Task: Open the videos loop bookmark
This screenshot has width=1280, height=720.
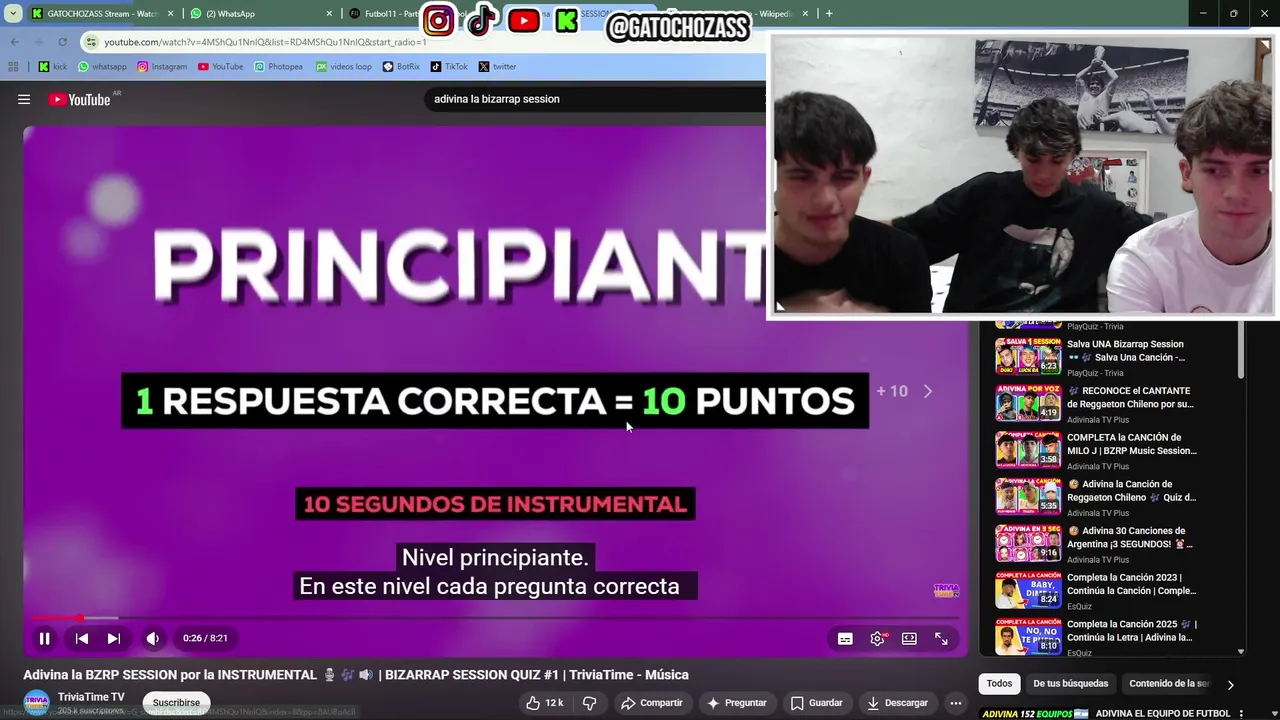Action: coord(343,67)
